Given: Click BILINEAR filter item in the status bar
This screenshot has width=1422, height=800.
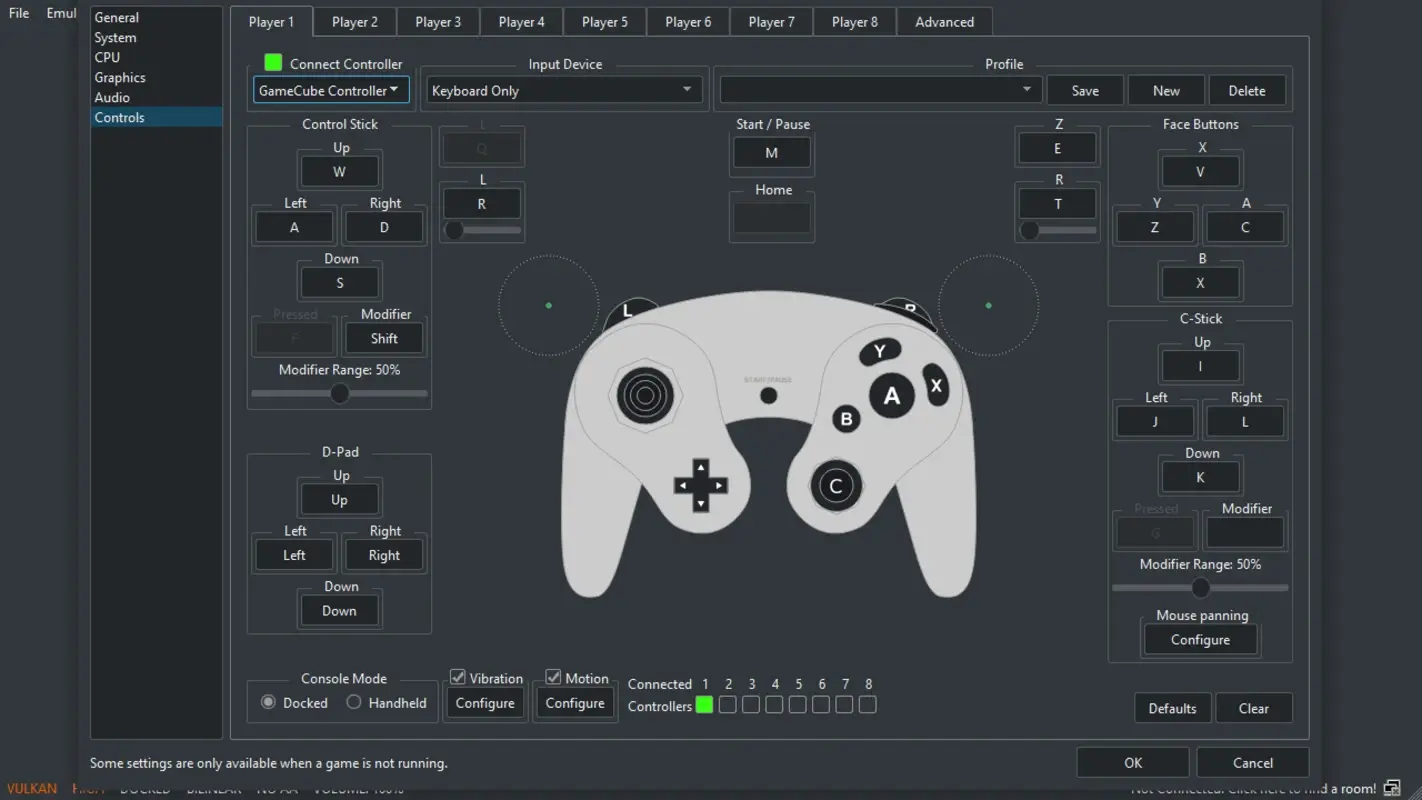Looking at the screenshot, I should point(213,788).
